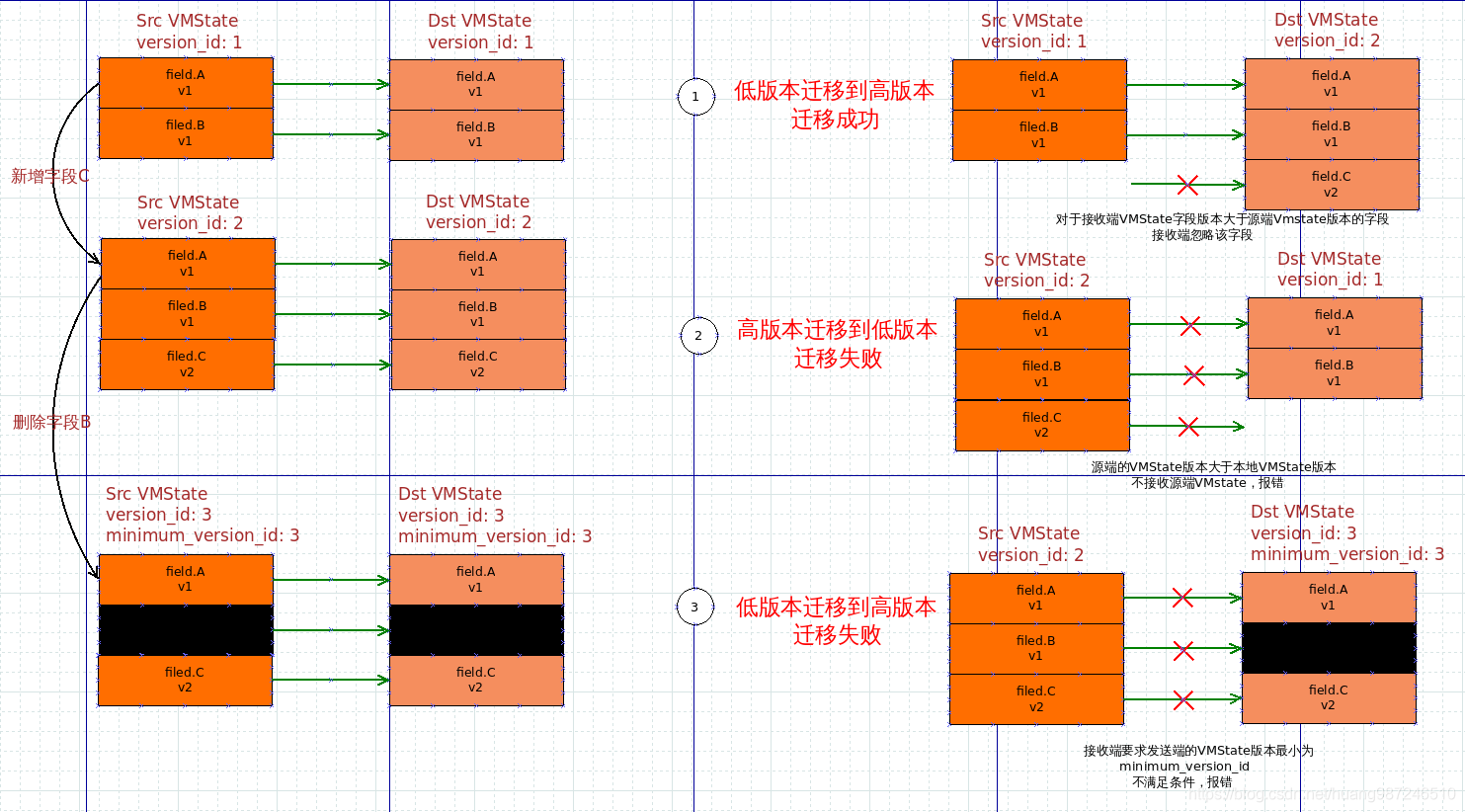Click the red X on scenario 2's field.A arrow

click(1190, 325)
